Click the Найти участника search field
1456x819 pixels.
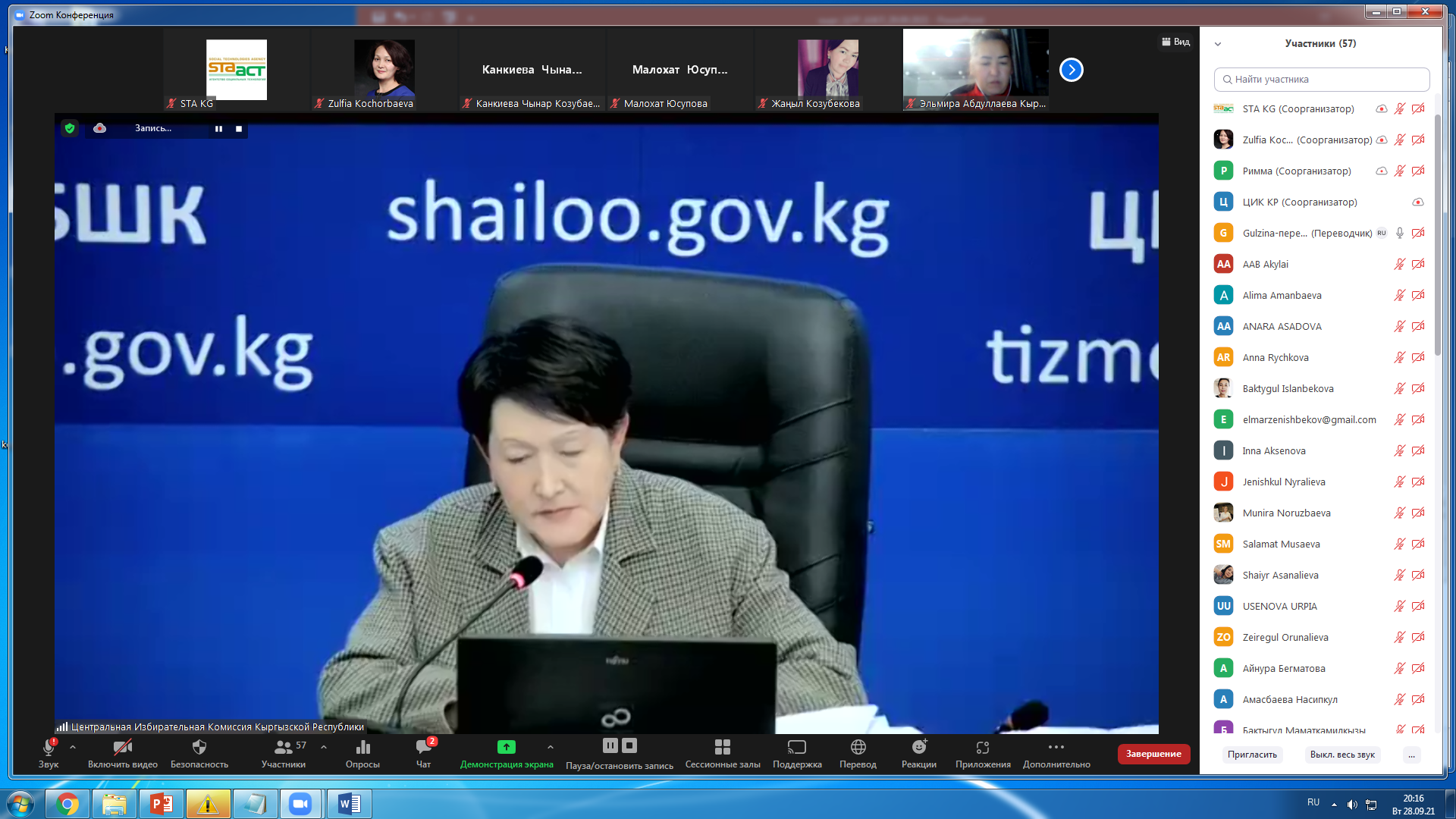pos(1322,80)
